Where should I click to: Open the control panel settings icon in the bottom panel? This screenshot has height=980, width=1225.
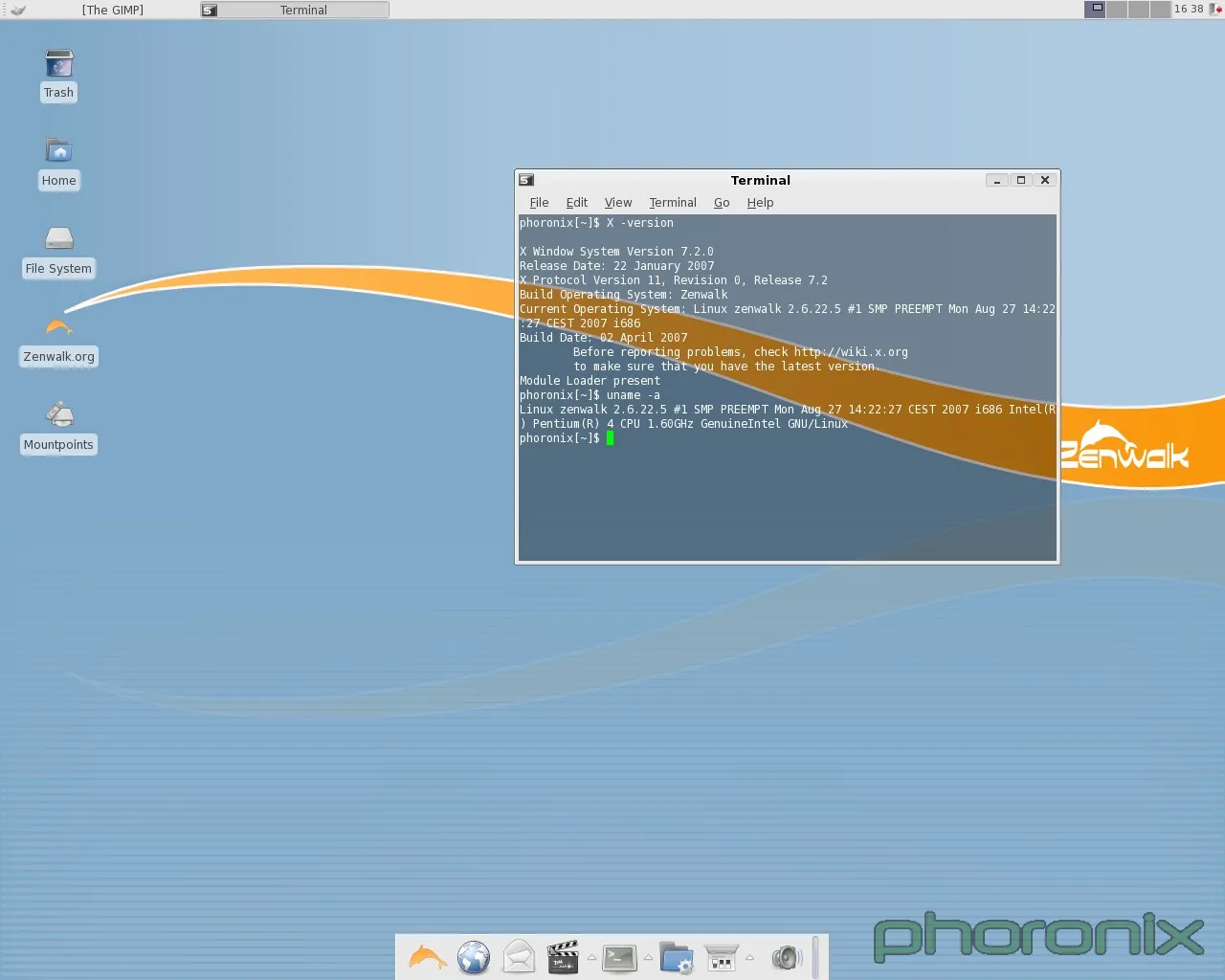coord(721,957)
